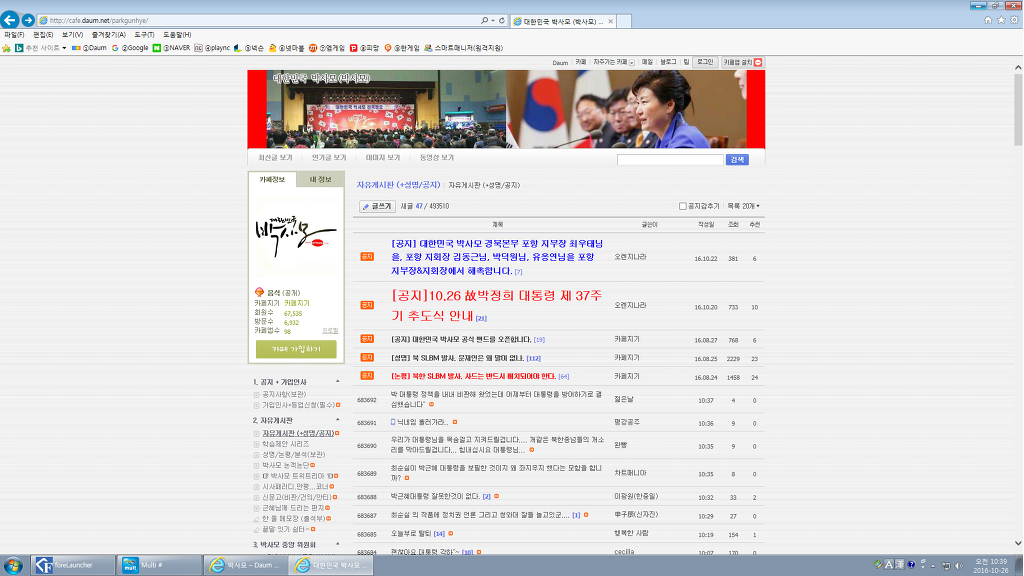Image resolution: width=1024 pixels, height=576 pixels.
Task: Click the browser Home icon
Action: (988, 20)
